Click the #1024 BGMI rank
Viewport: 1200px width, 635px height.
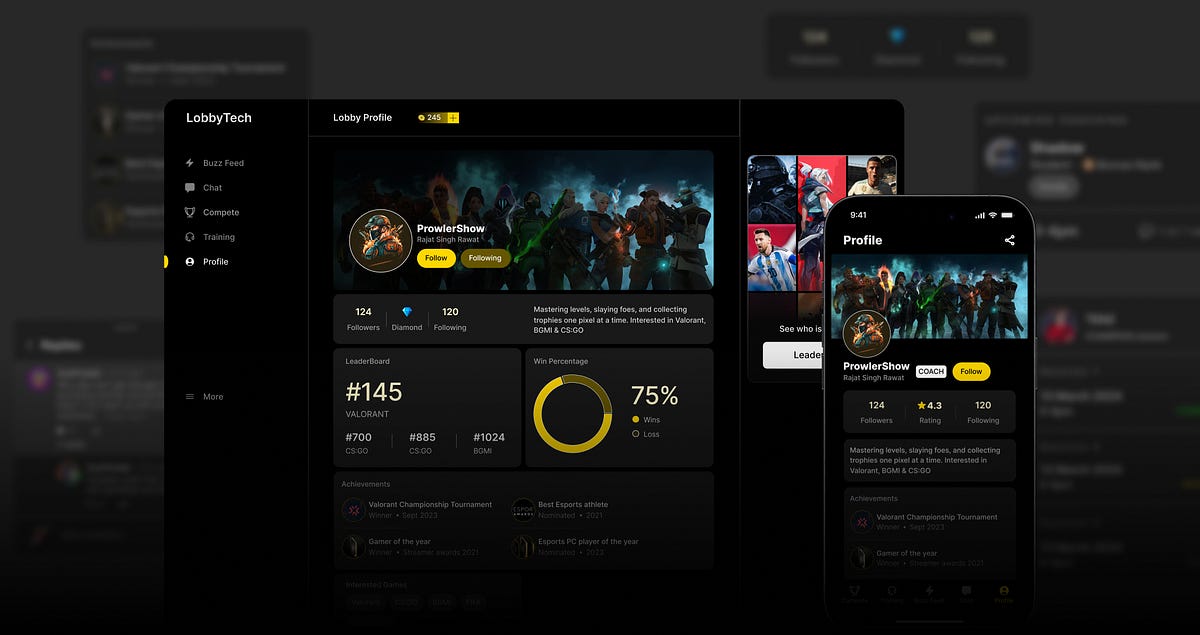pyautogui.click(x=488, y=443)
